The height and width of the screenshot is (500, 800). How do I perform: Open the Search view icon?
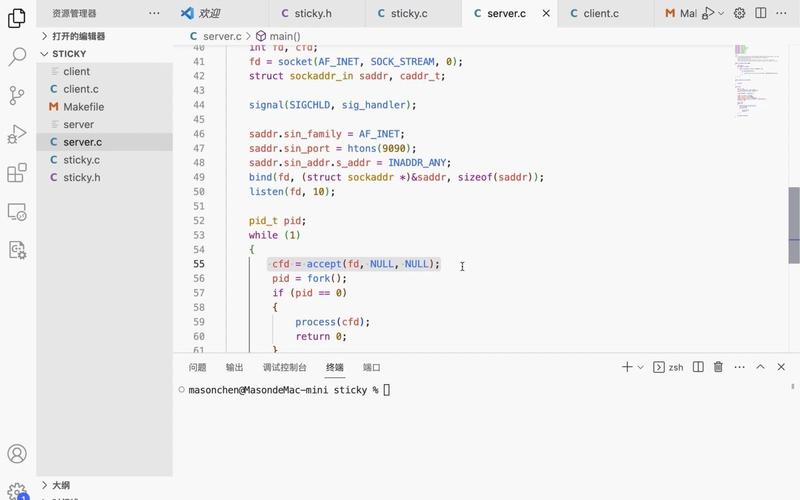pyautogui.click(x=17, y=57)
